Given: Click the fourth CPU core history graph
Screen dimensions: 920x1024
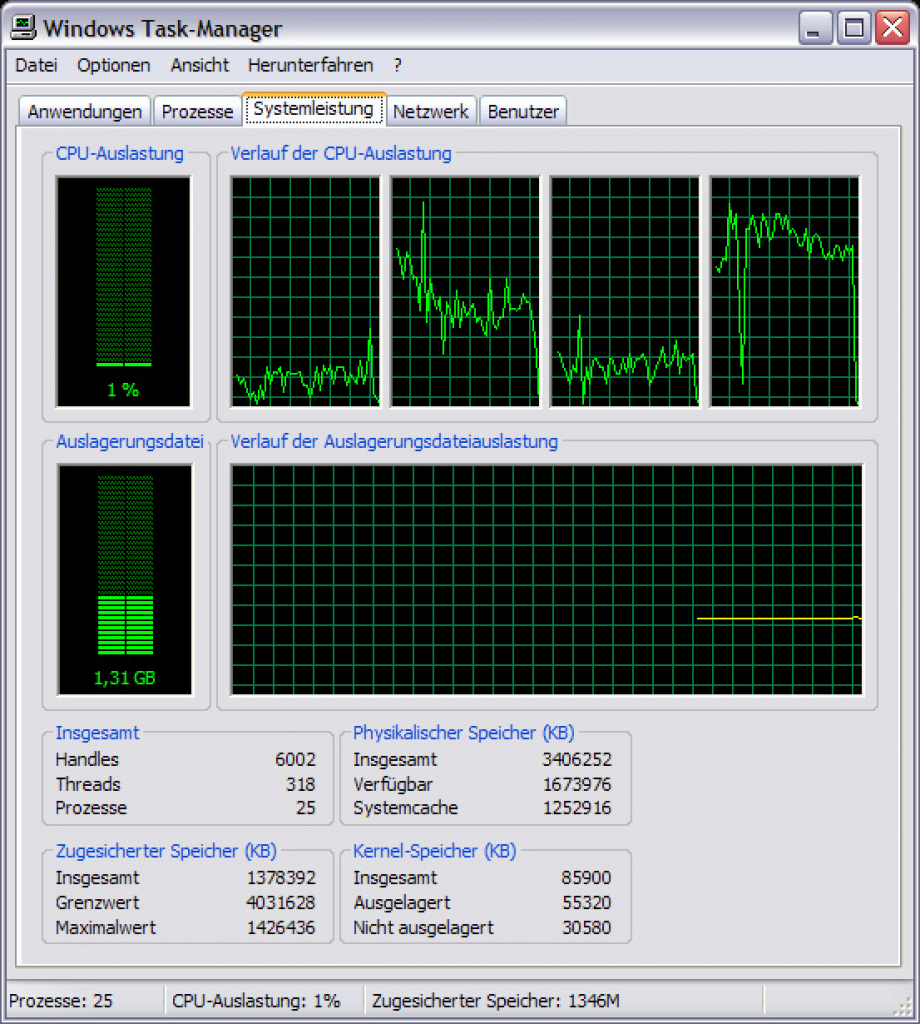Looking at the screenshot, I should point(785,291).
